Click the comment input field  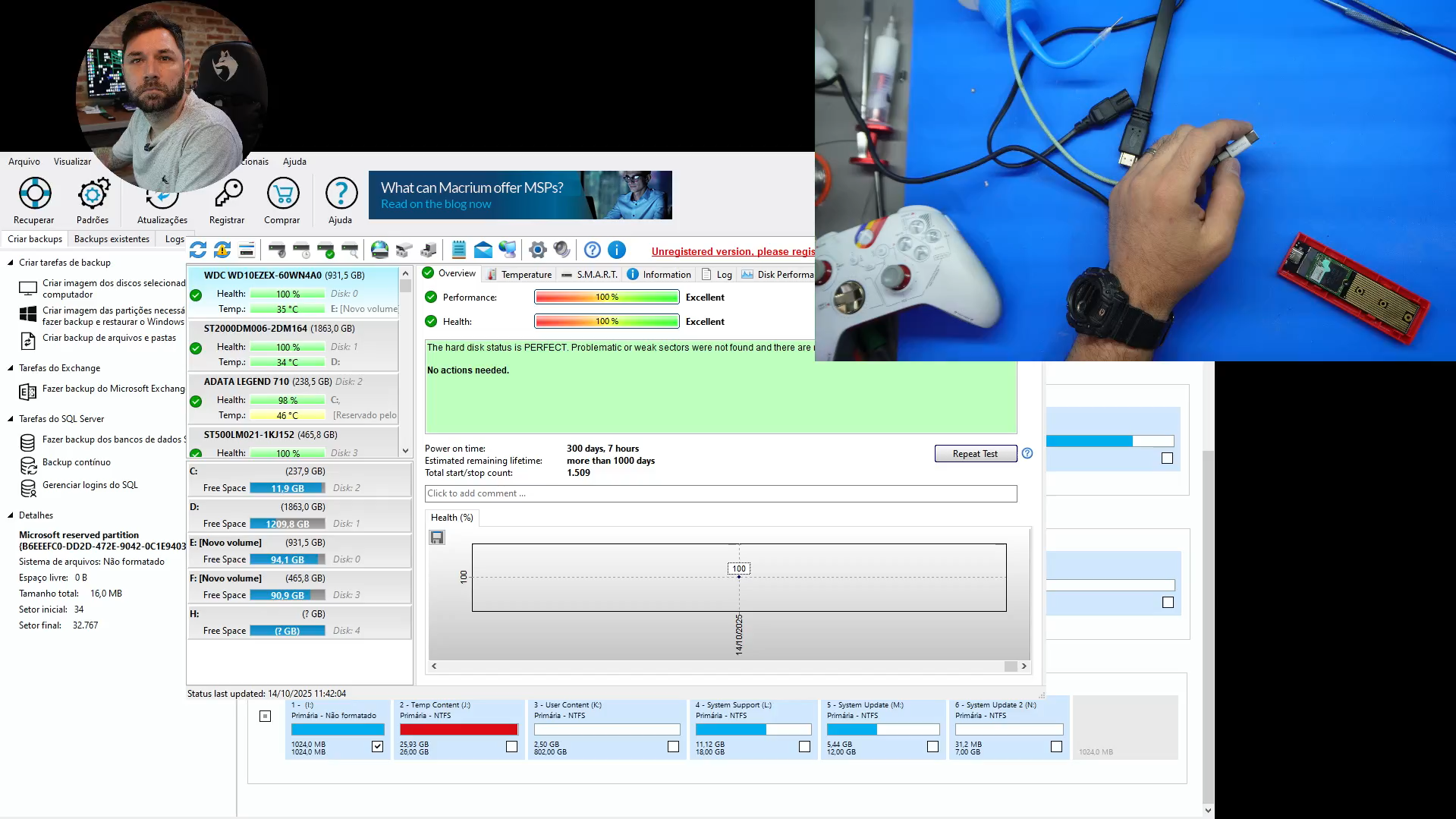coord(721,493)
